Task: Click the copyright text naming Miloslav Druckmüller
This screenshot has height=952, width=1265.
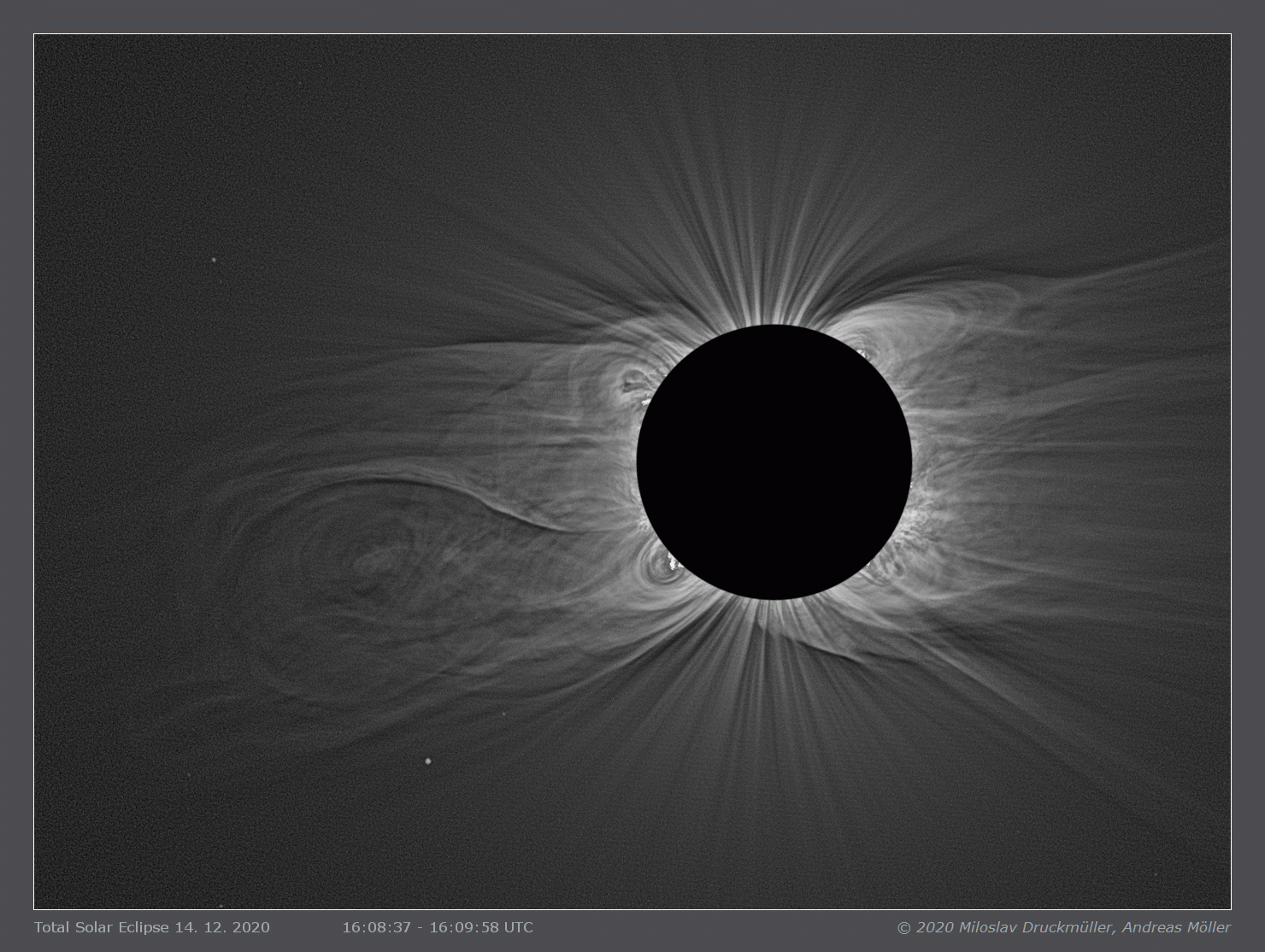Action: 1064,927
